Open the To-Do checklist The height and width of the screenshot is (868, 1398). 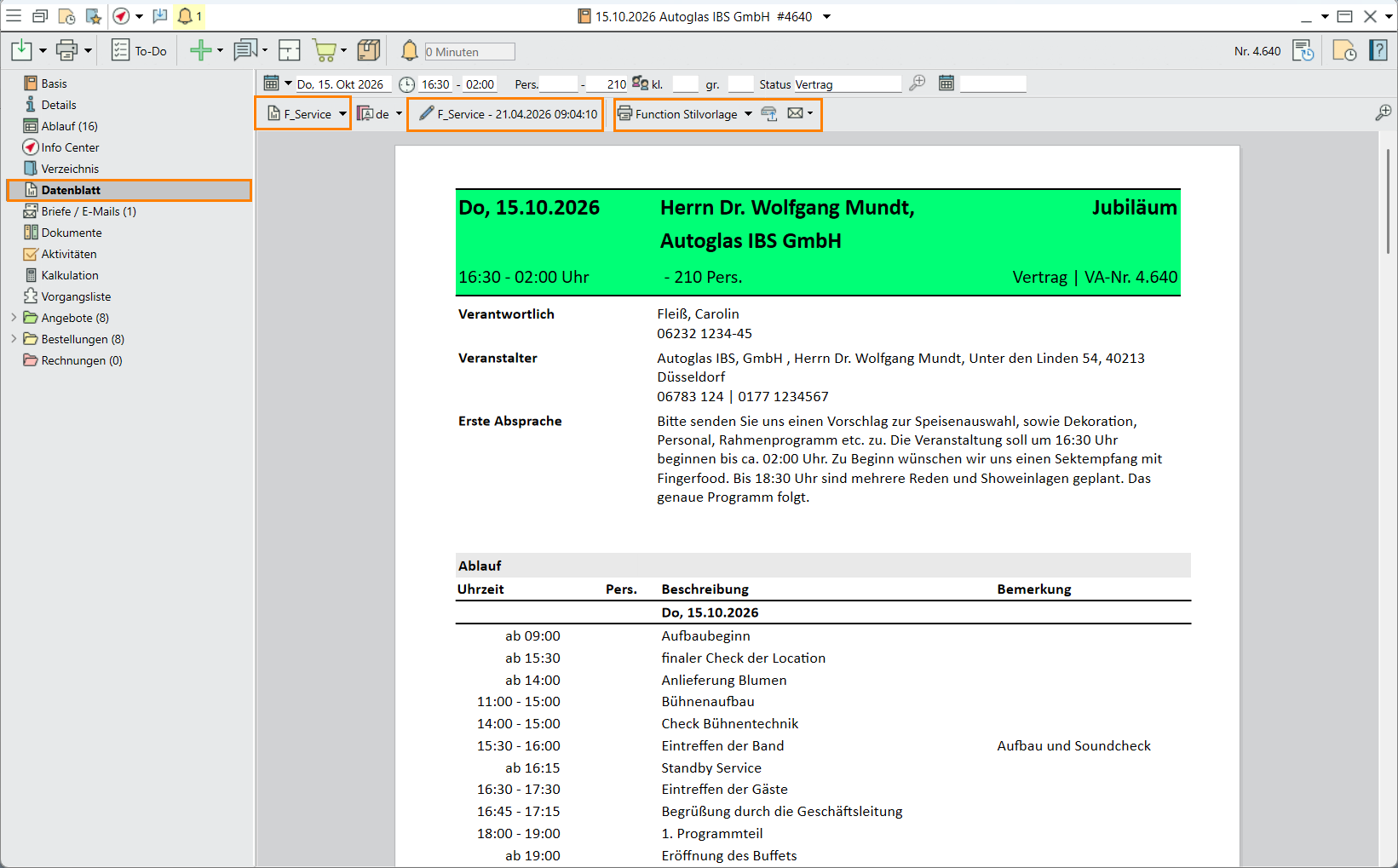coord(139,51)
